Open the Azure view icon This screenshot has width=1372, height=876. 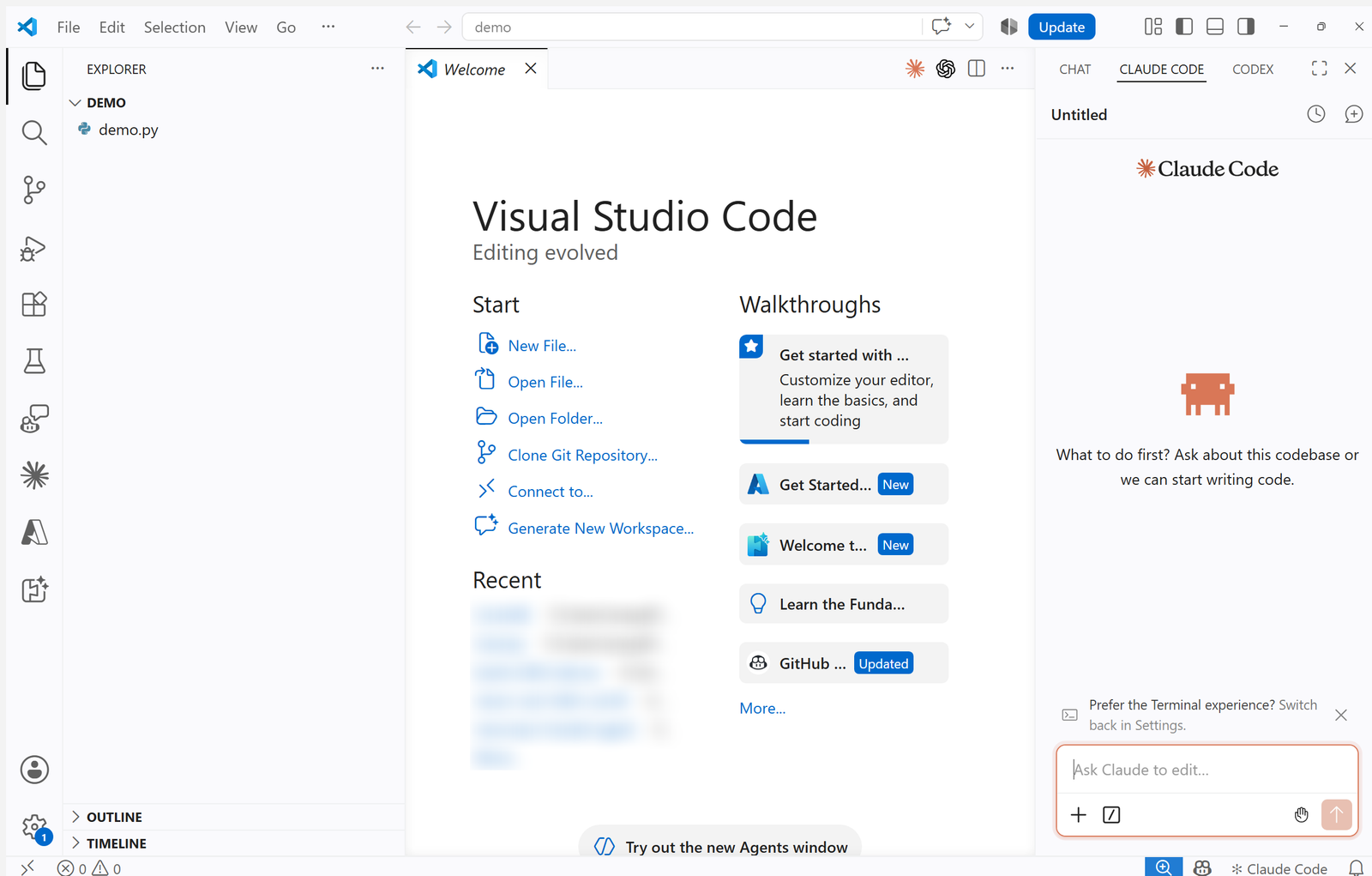[x=34, y=532]
